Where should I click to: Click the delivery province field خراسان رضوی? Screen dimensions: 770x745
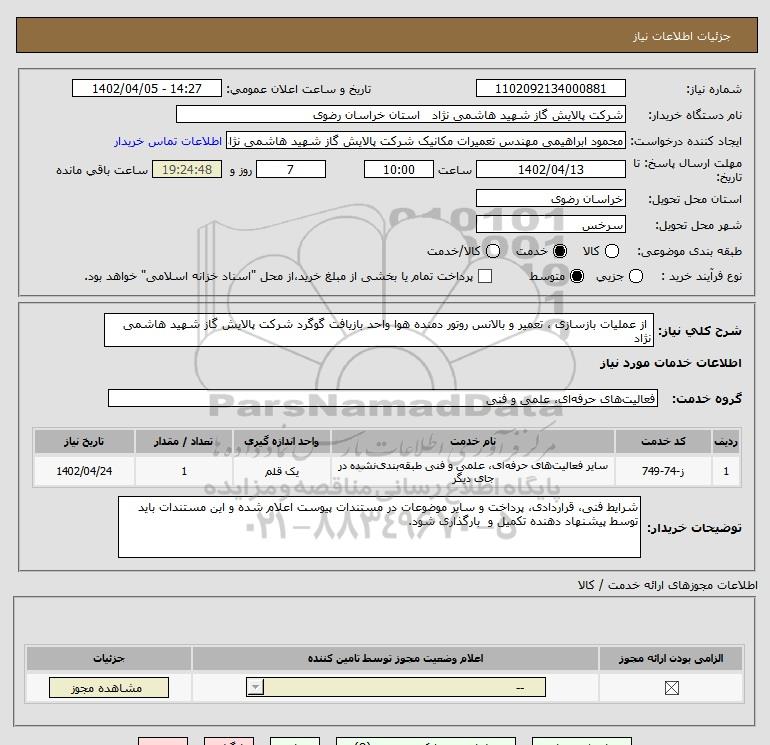550,198
